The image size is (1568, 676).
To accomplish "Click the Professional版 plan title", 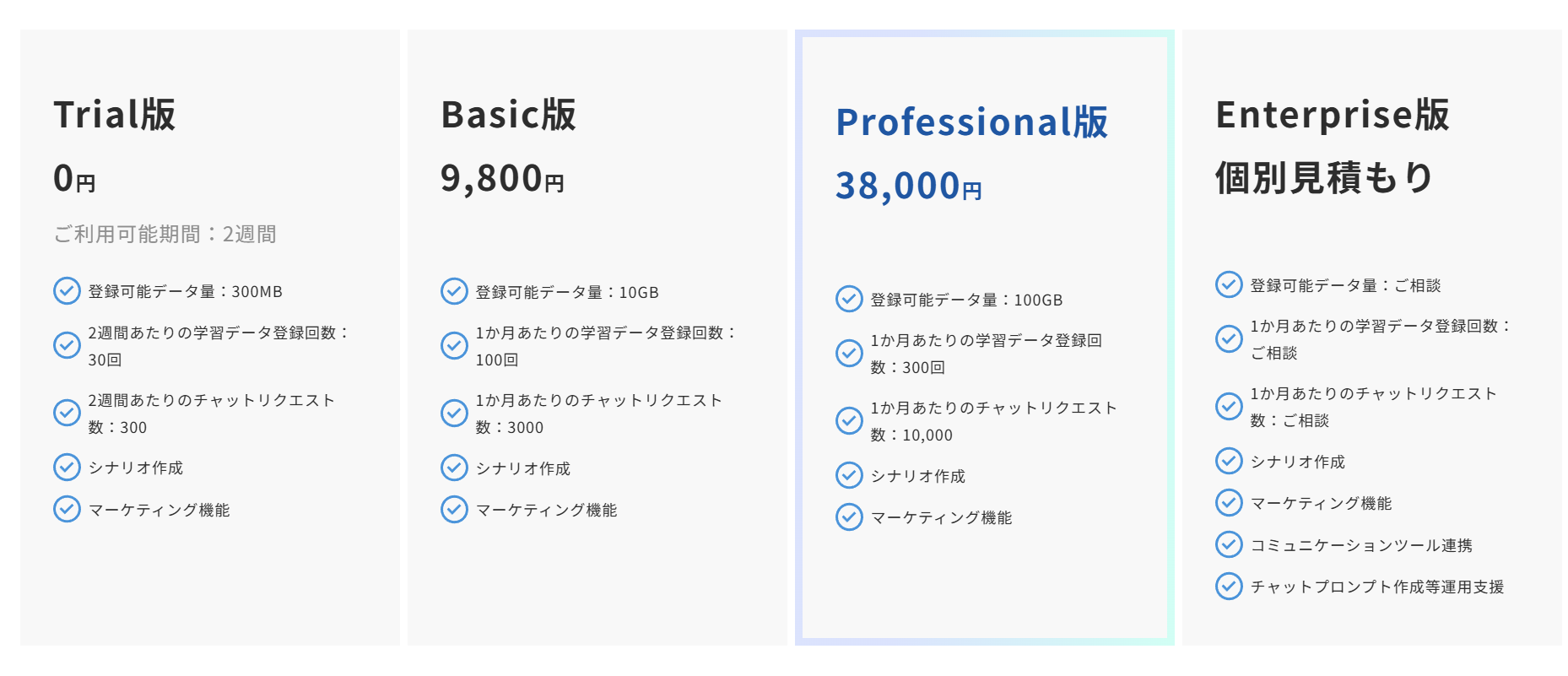I will (x=971, y=122).
